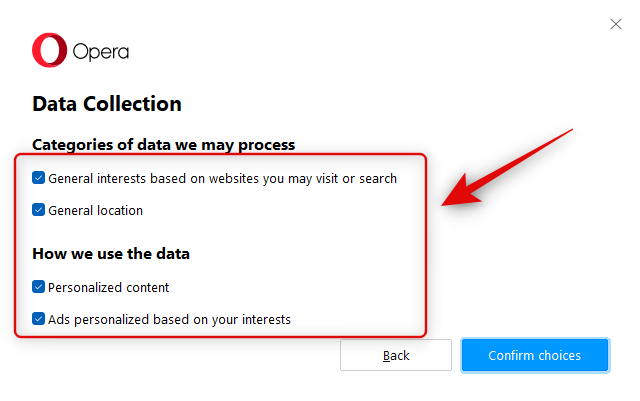Click the "Personalized content" label text
640x401 pixels.
pos(108,288)
